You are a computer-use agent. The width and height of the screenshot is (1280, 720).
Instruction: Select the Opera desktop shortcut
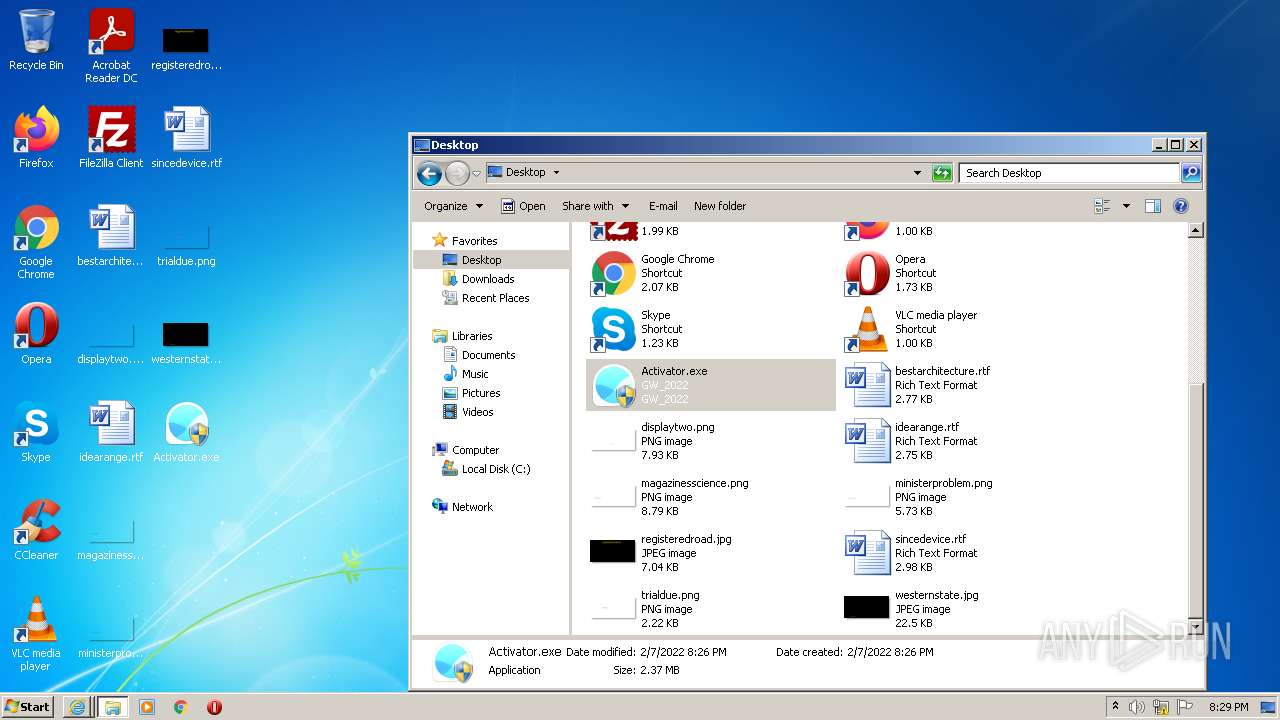36,334
